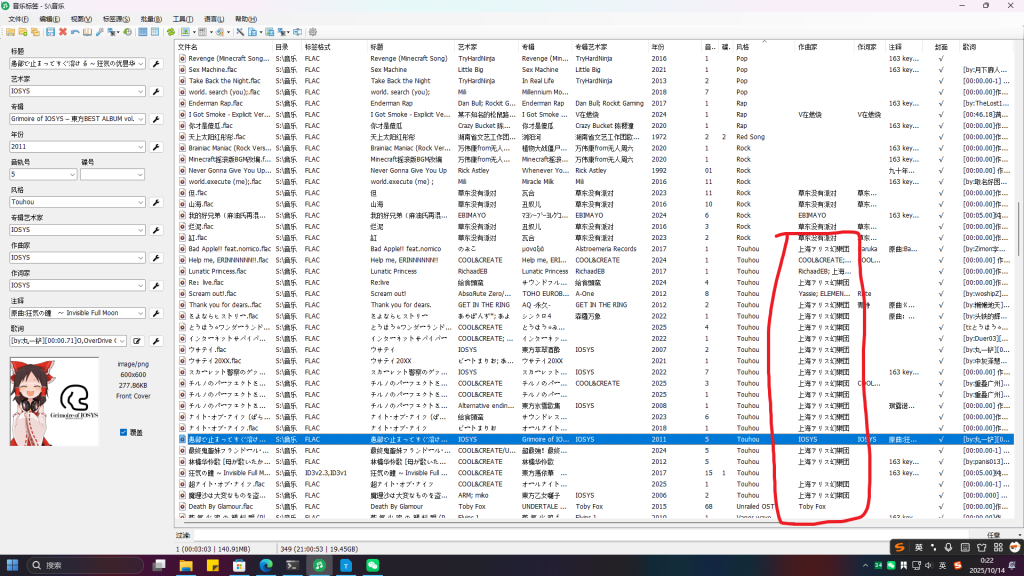Click the WeChat icon in the taskbar

(372, 565)
